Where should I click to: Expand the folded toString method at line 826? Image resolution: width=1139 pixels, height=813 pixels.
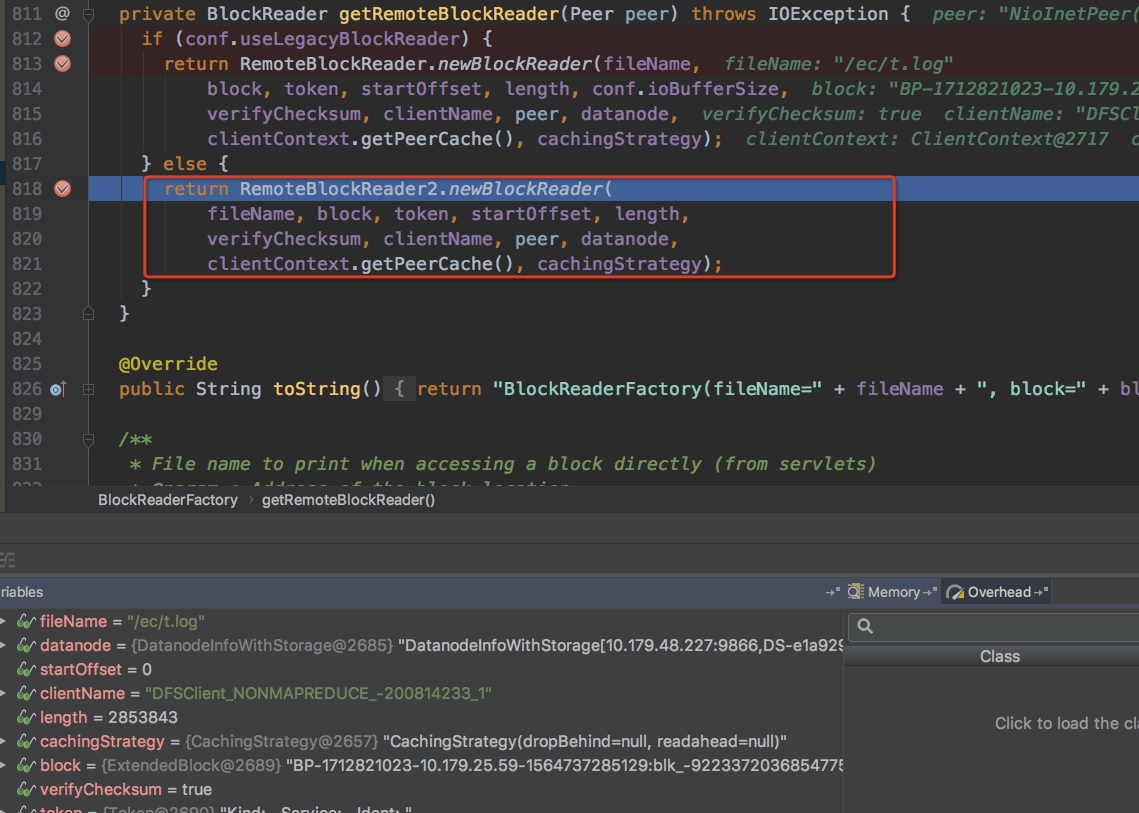click(89, 389)
